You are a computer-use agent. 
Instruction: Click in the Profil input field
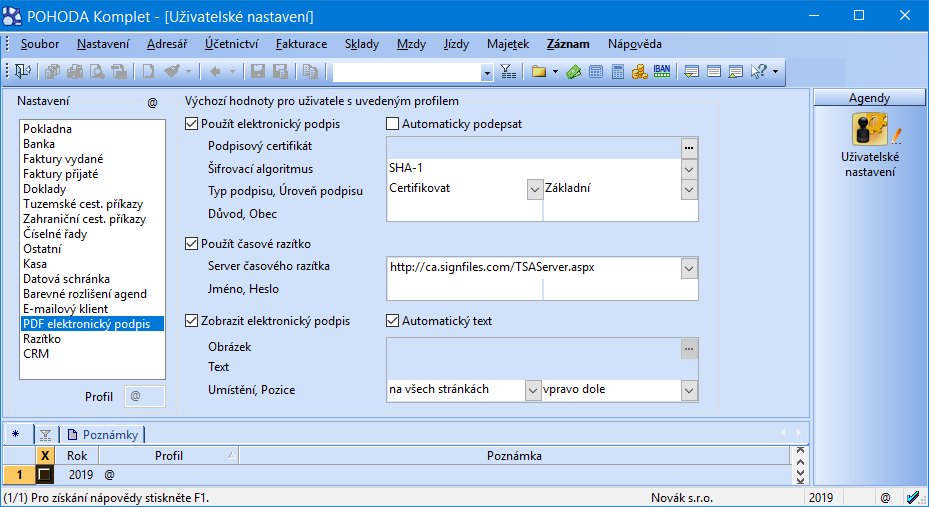pos(145,396)
